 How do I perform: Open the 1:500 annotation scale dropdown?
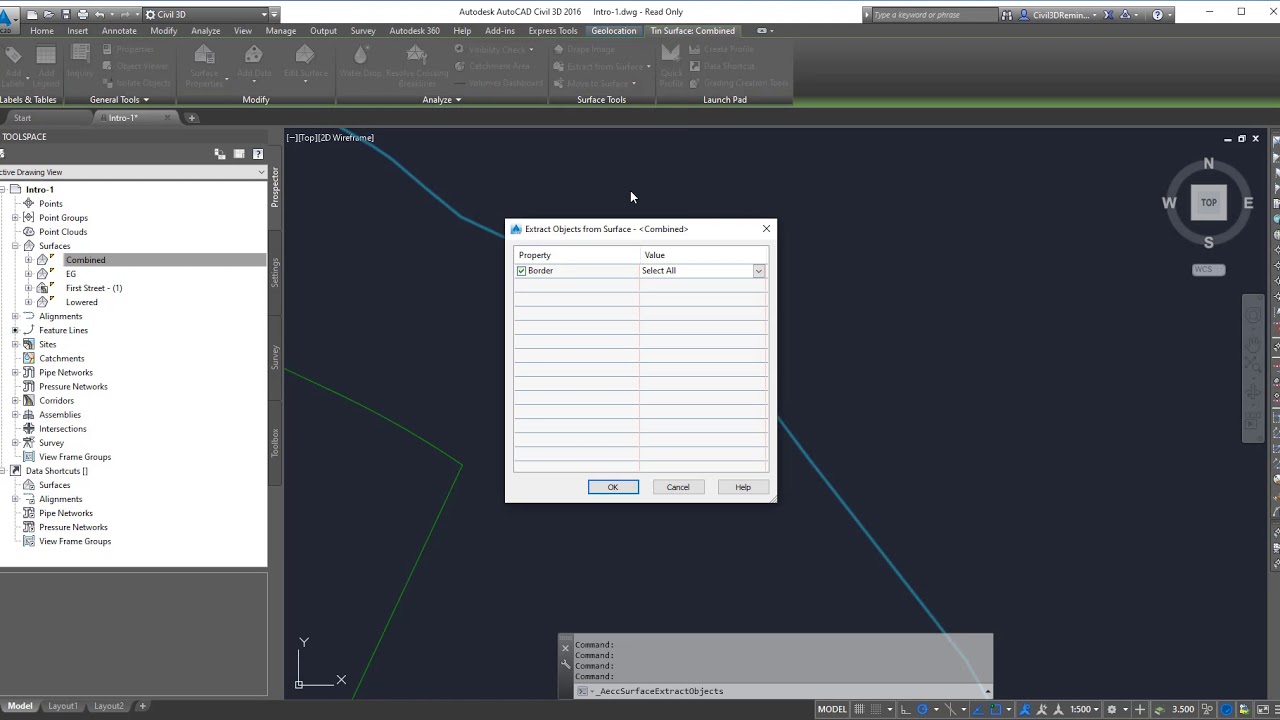coord(1084,709)
